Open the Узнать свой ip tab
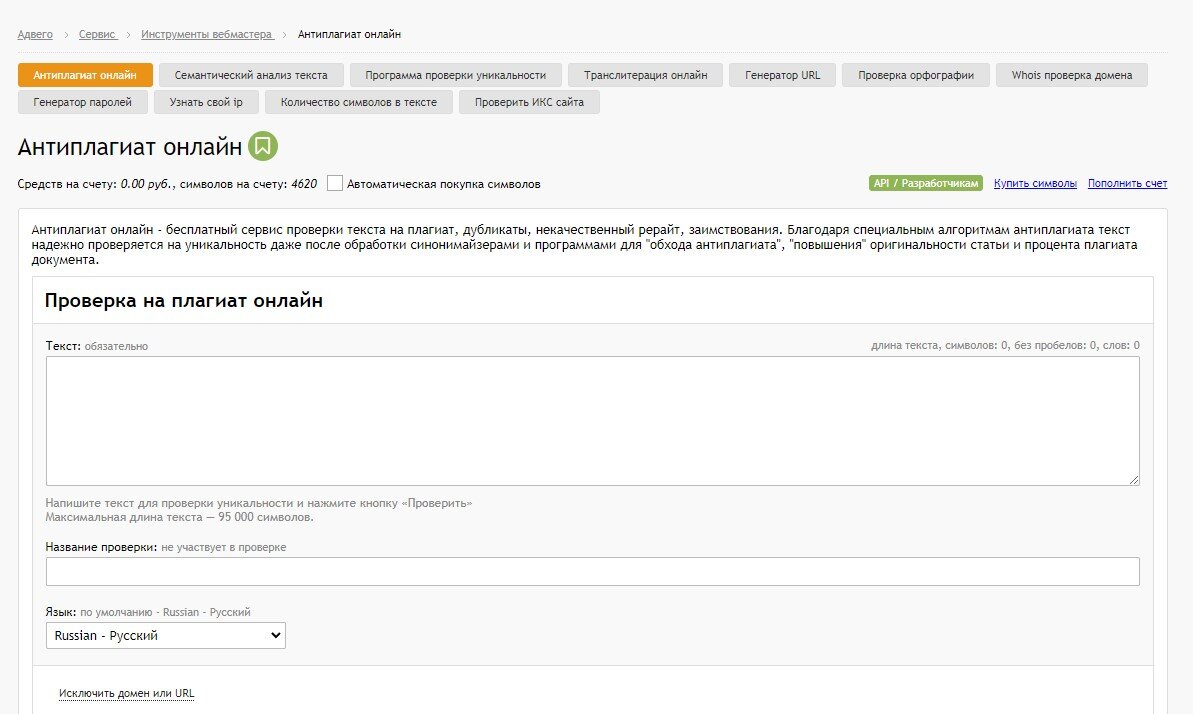The image size is (1193, 714). pos(206,102)
